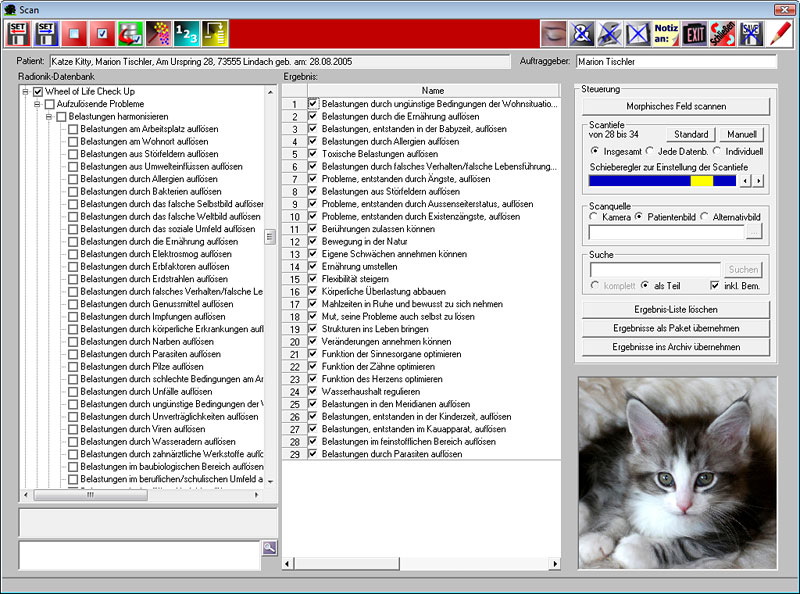Tick the Aufzulösende Probleme checkbox
The image size is (800, 594).
[x=49, y=104]
